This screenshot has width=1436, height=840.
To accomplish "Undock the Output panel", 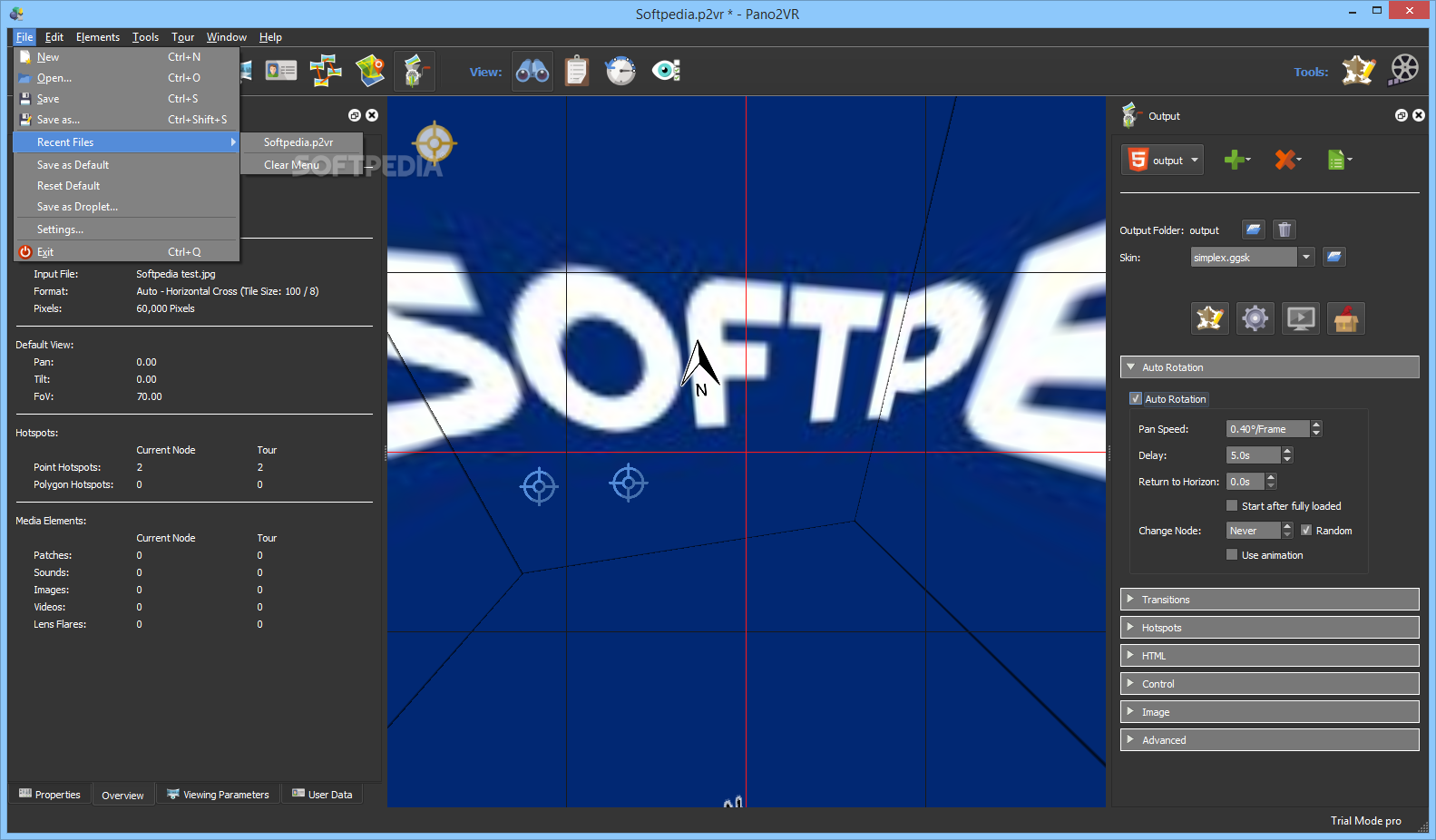I will coord(1402,115).
